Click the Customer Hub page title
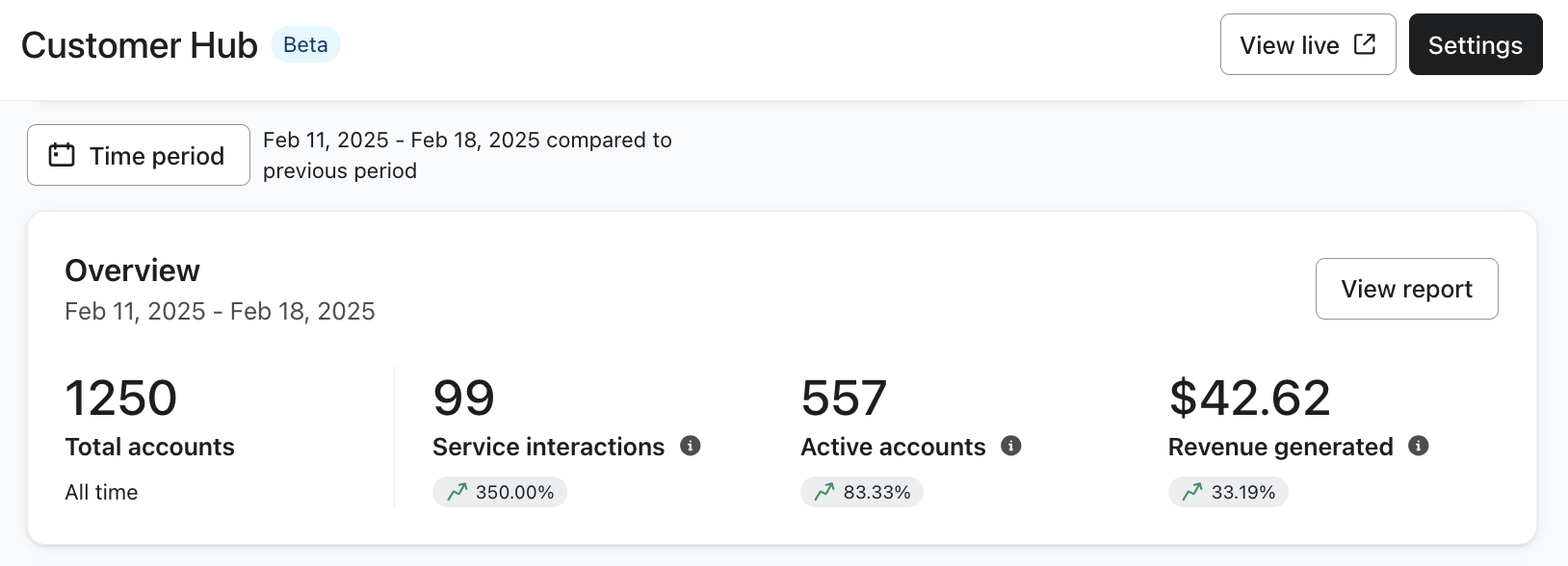The image size is (1568, 566). coord(138,44)
